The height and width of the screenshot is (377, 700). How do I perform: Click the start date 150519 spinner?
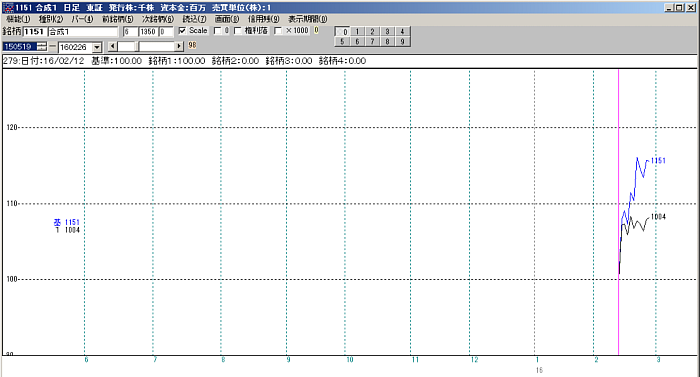pyautogui.click(x=42, y=46)
